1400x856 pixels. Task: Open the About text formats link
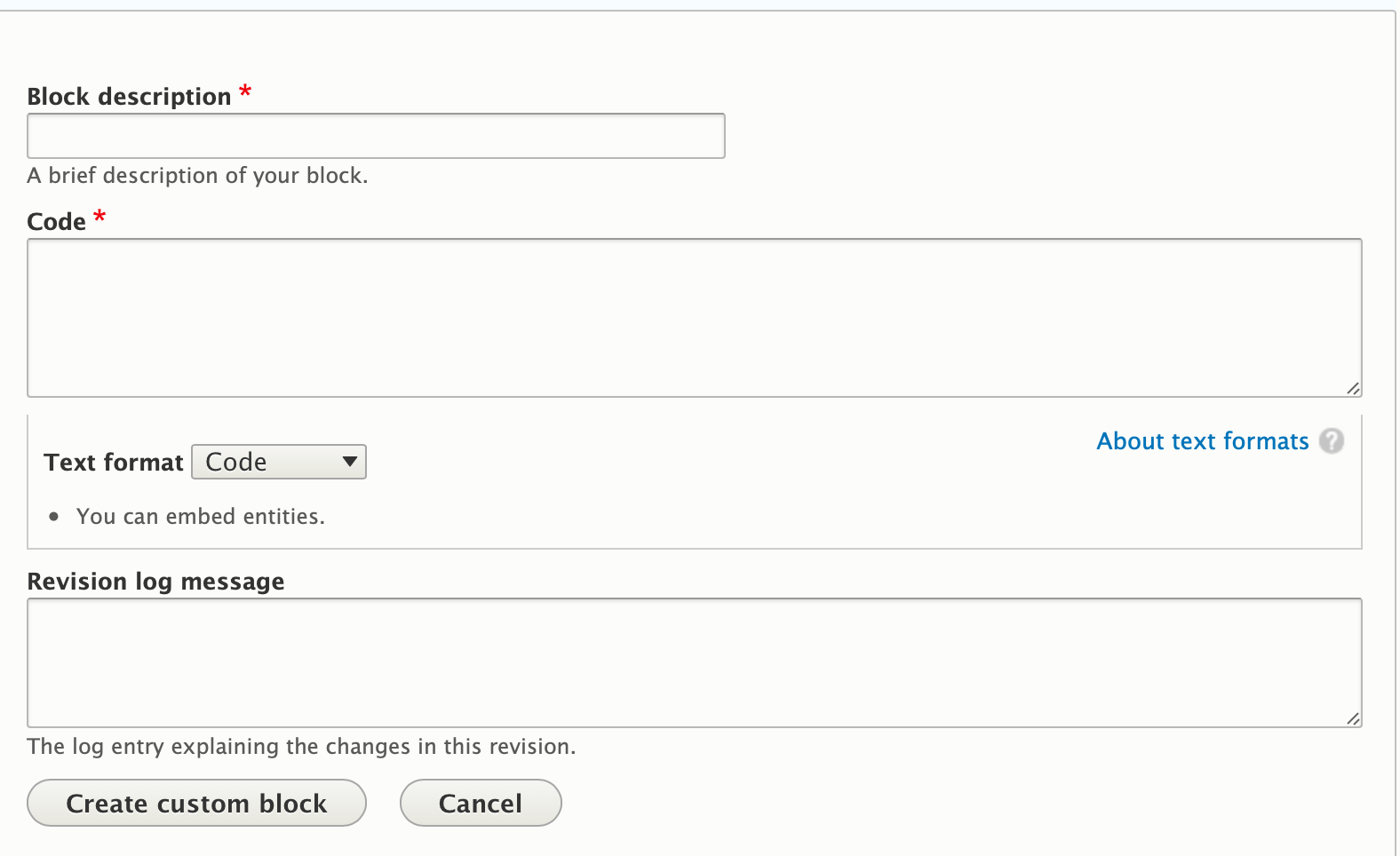tap(1203, 441)
